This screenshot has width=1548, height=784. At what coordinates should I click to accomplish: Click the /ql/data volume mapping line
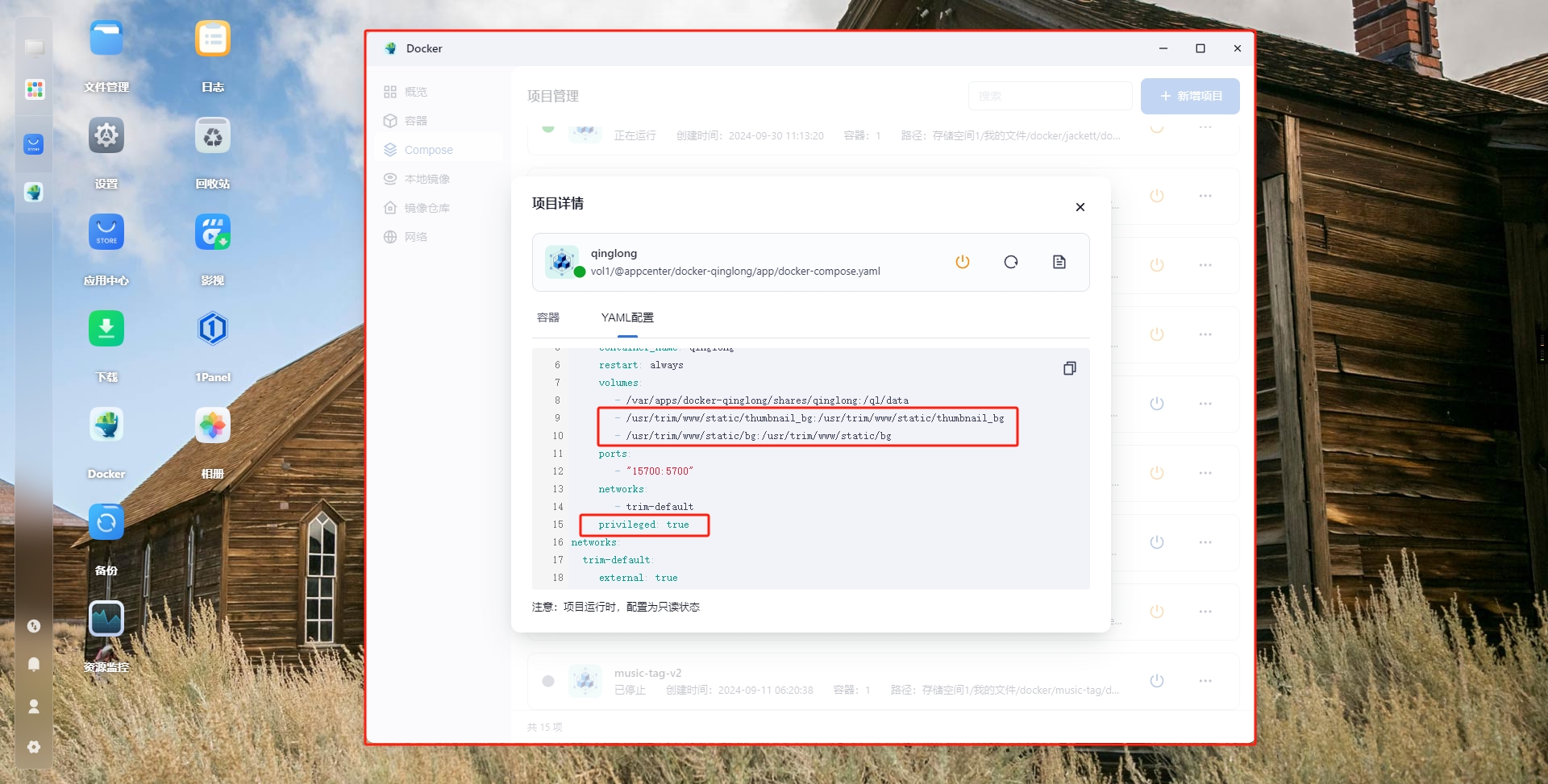(x=768, y=400)
